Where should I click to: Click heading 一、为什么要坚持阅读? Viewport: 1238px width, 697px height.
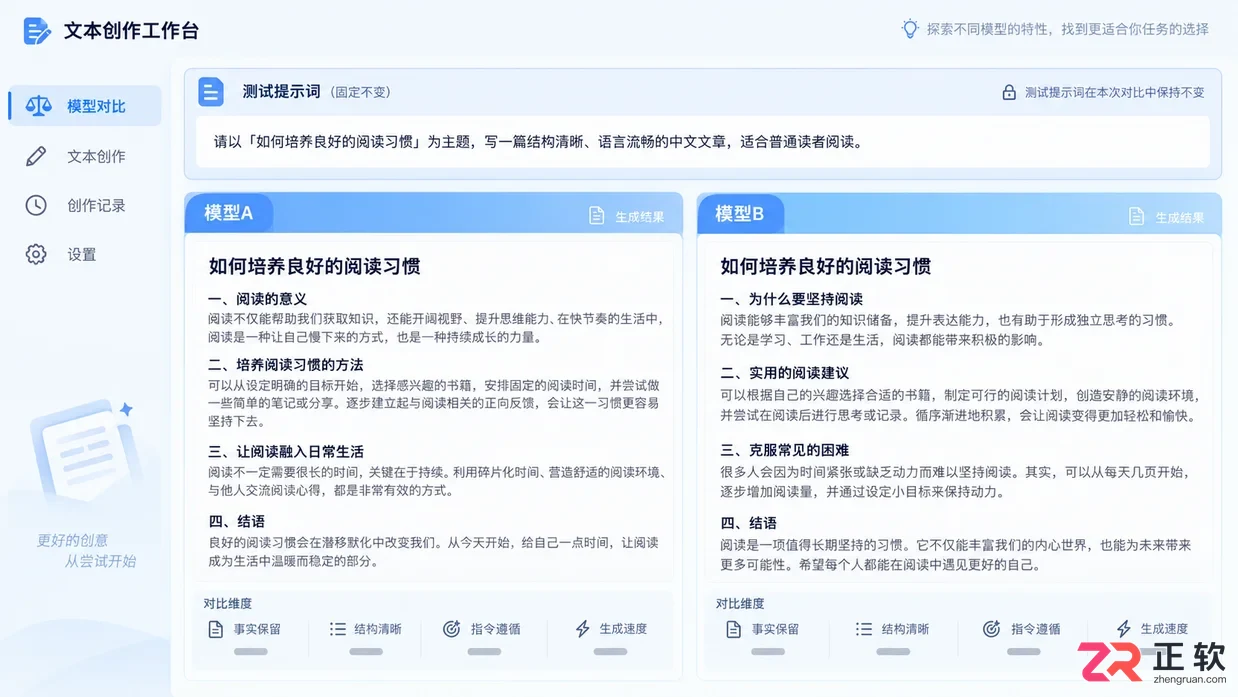(791, 299)
